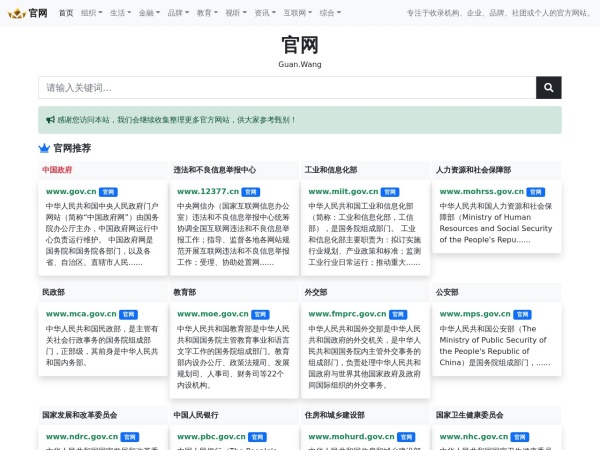Open the 互联网 dropdown menu

(x=297, y=13)
